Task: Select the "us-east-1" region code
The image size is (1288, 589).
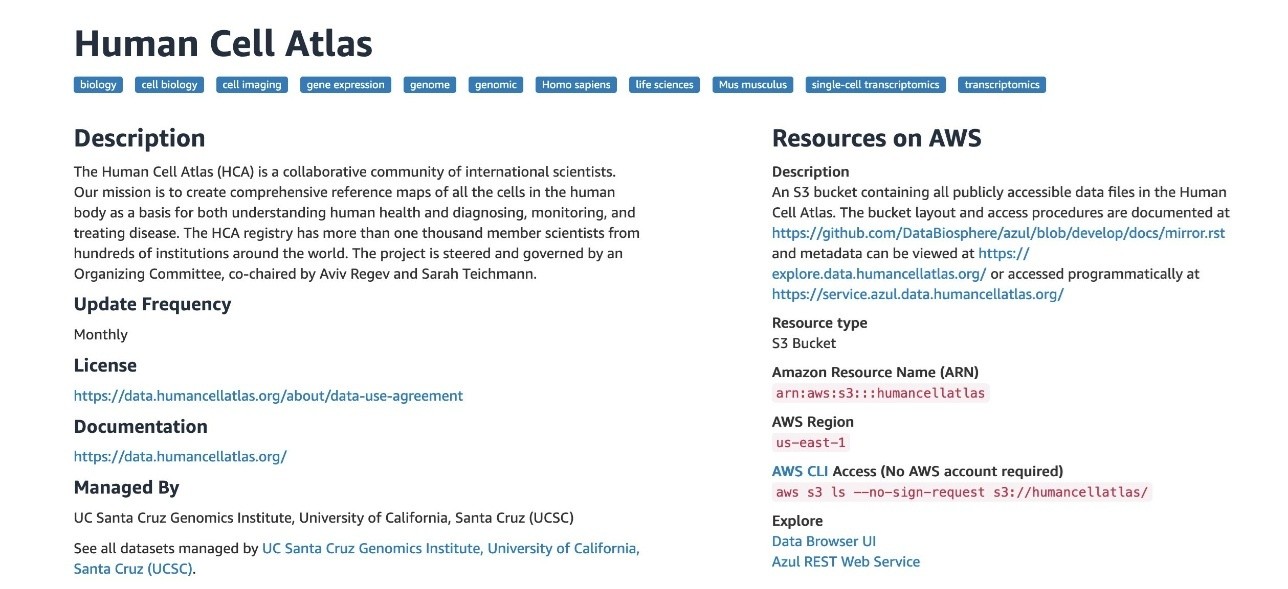Action: 811,442
